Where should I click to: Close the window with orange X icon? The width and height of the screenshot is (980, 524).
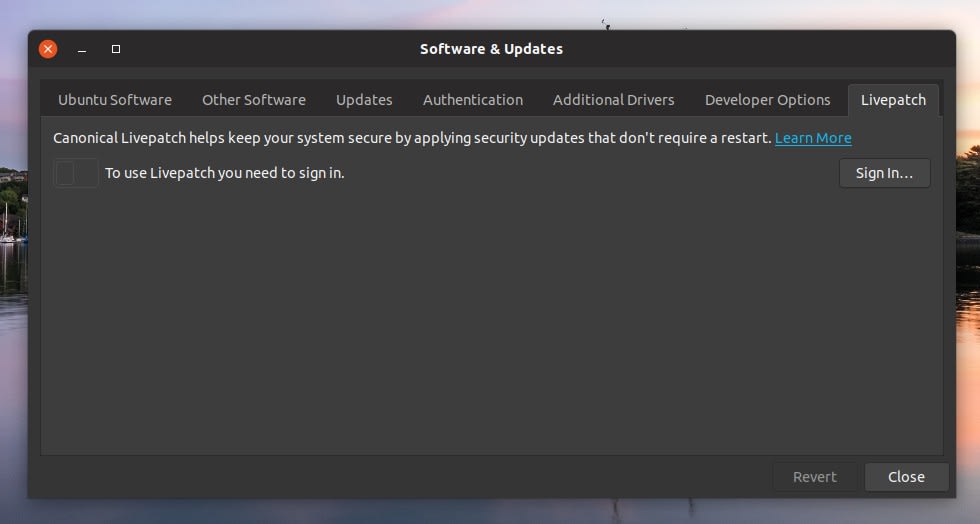coord(48,49)
